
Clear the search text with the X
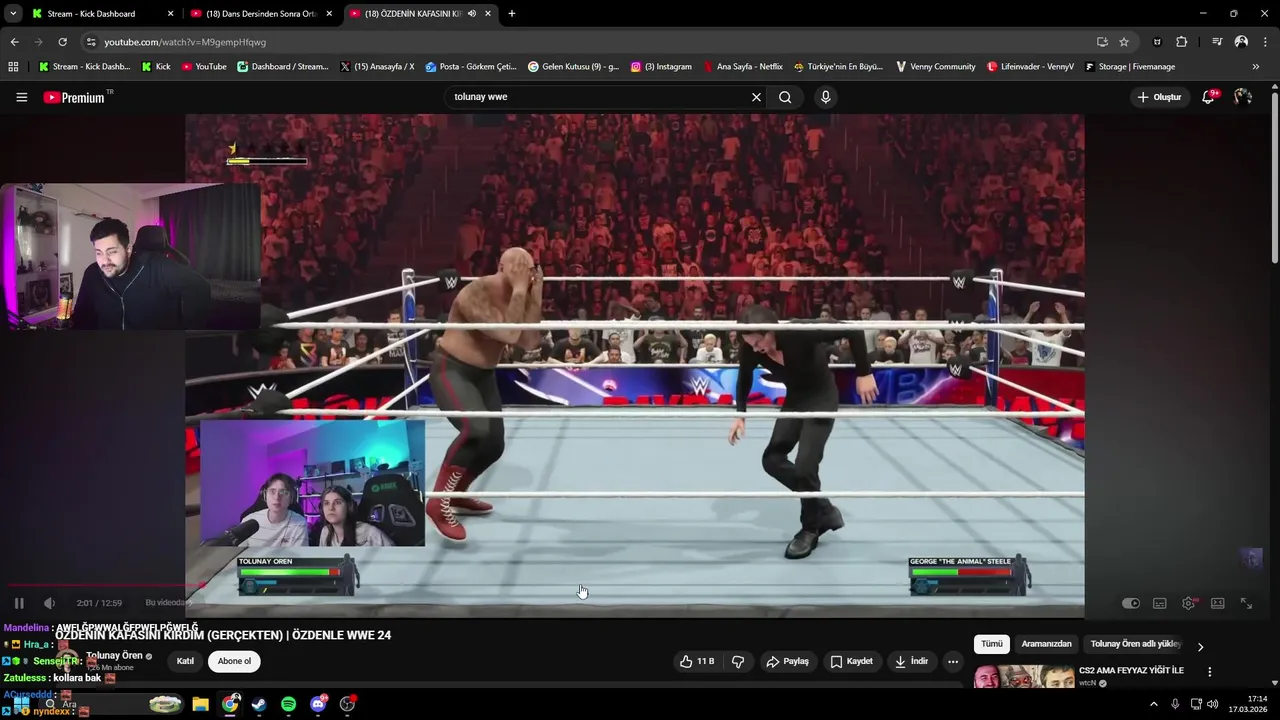pos(756,97)
